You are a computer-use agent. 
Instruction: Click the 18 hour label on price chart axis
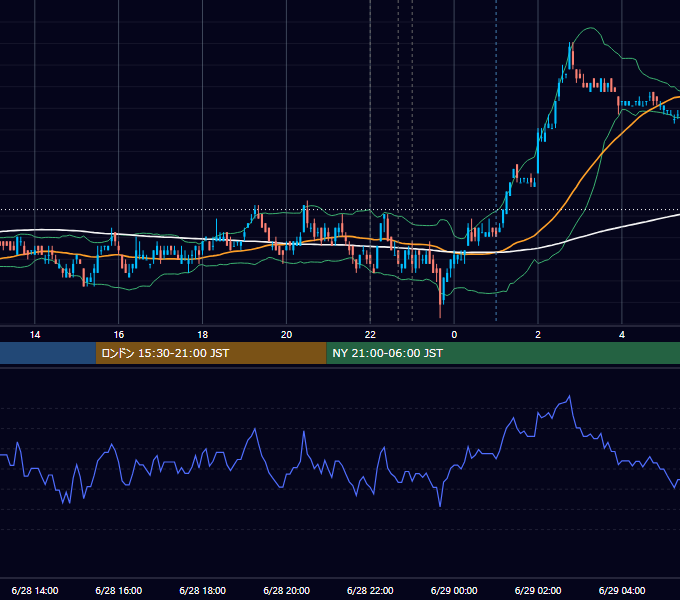coord(203,335)
